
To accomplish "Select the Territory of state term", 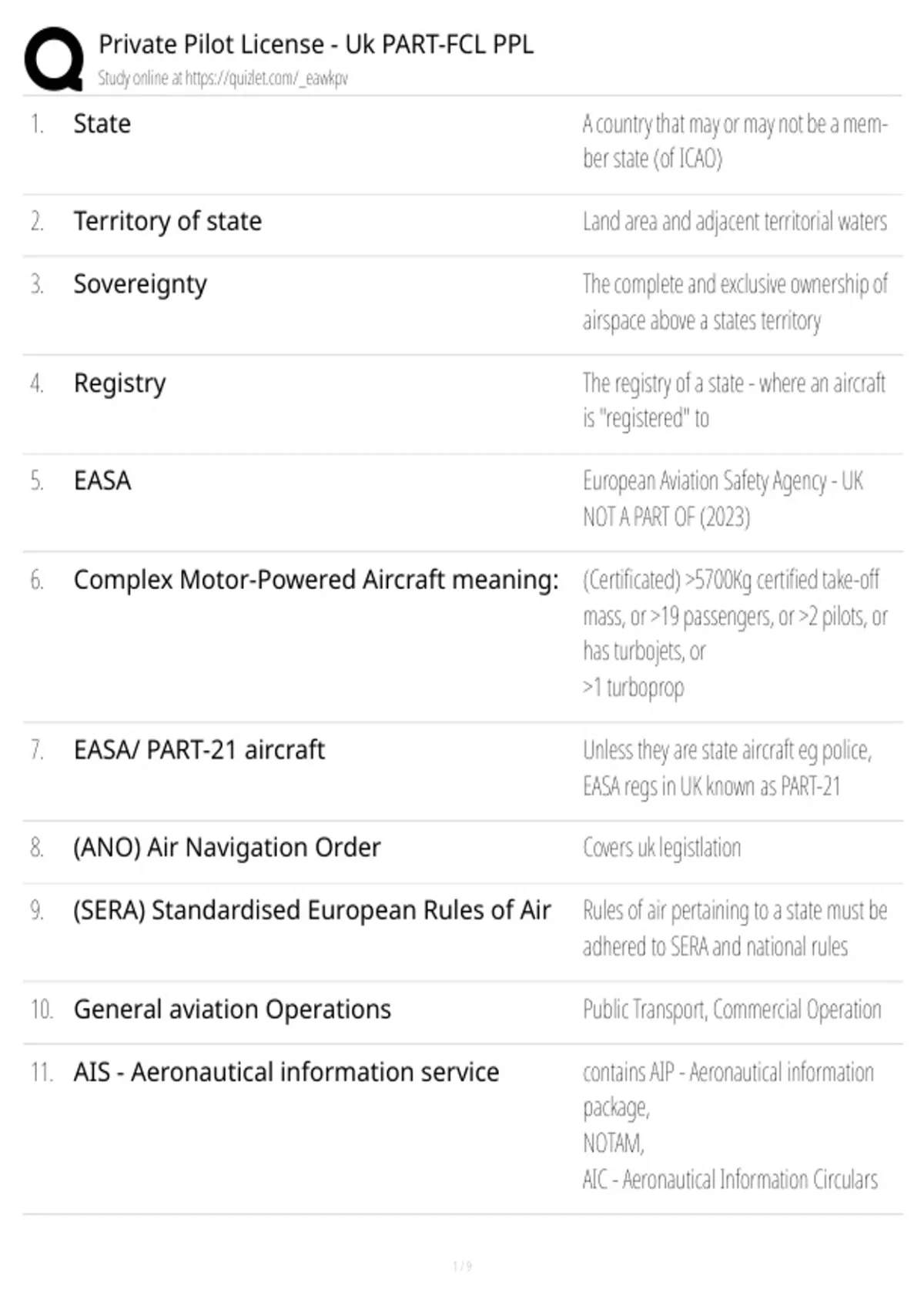I will pos(167,222).
